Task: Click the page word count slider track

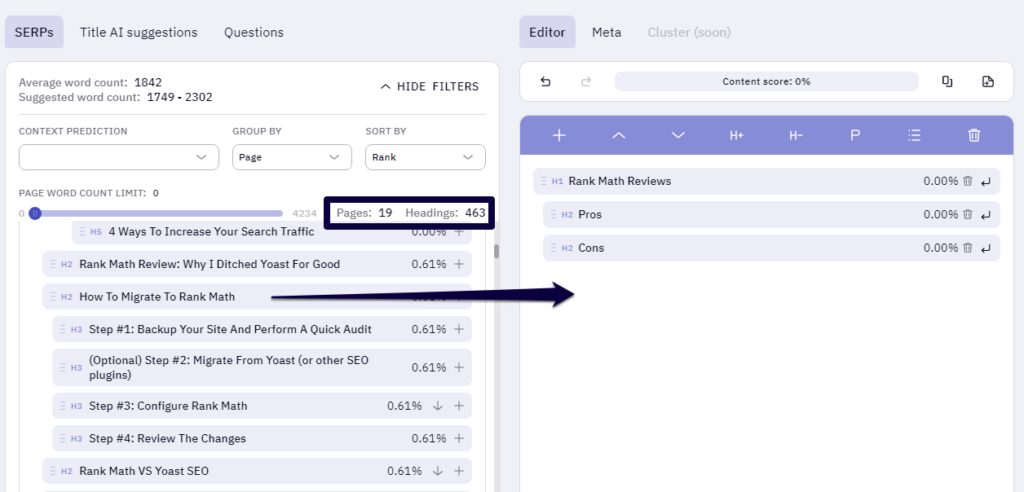Action: click(x=159, y=213)
